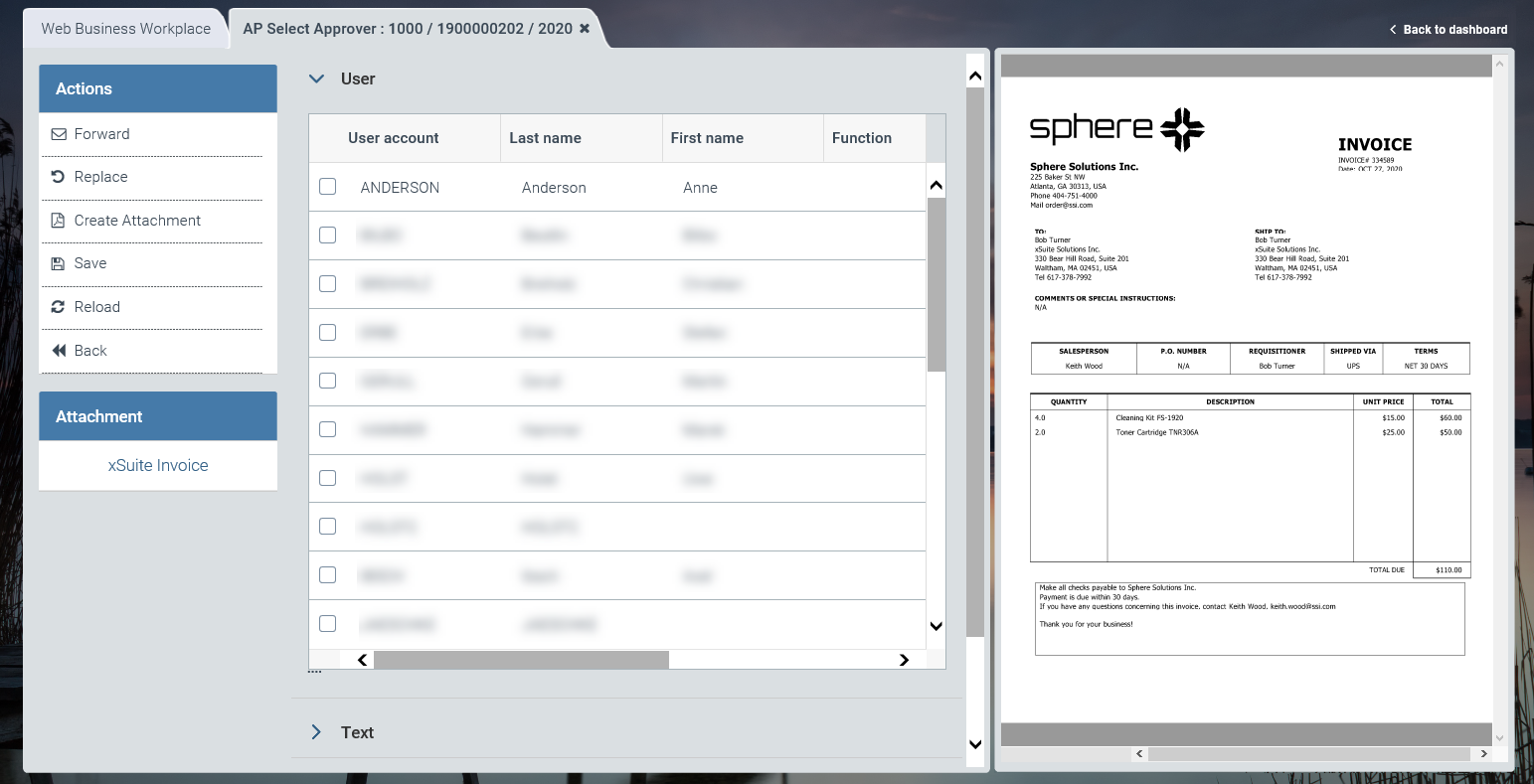Open the xSuite Invoice attachment link
Viewport: 1534px width, 784px height.
[158, 465]
